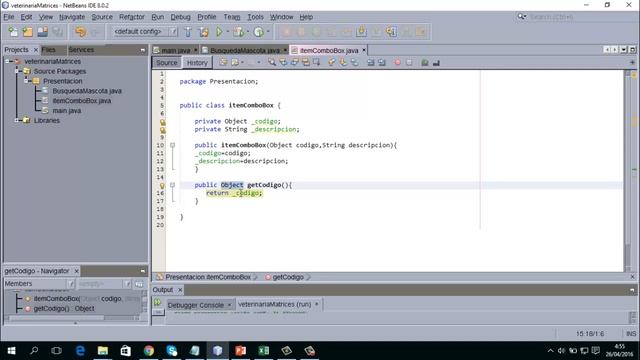The image size is (640, 360).
Task: Open the Profile Project dropdown arrow
Action: (x=268, y=31)
